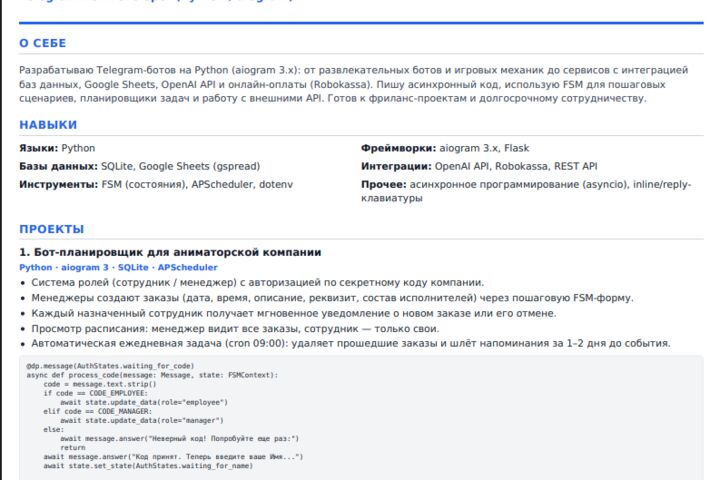Click code line 'async def process_code'
The image size is (720, 480).
152,375
